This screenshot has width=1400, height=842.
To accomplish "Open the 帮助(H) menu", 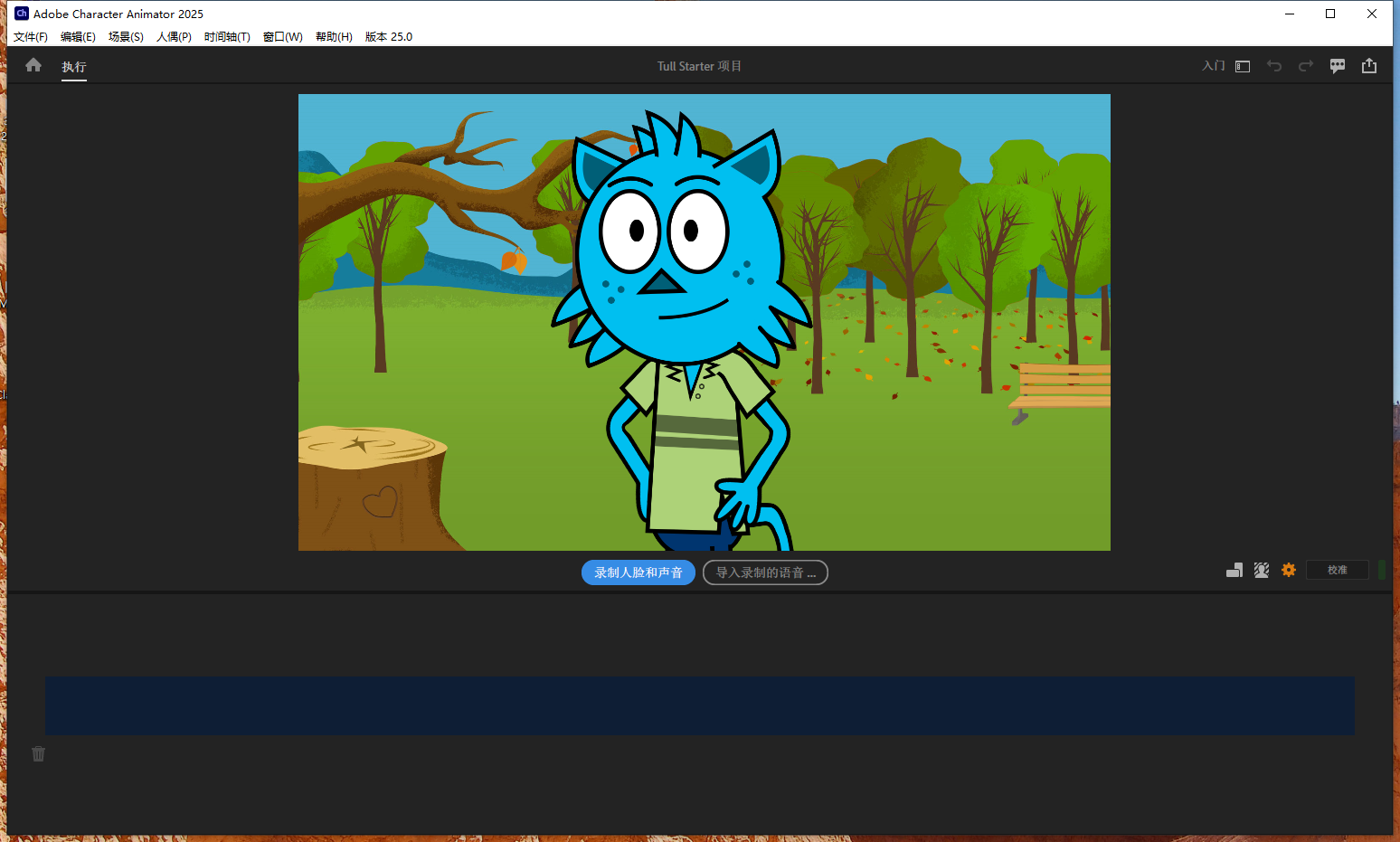I will (334, 36).
